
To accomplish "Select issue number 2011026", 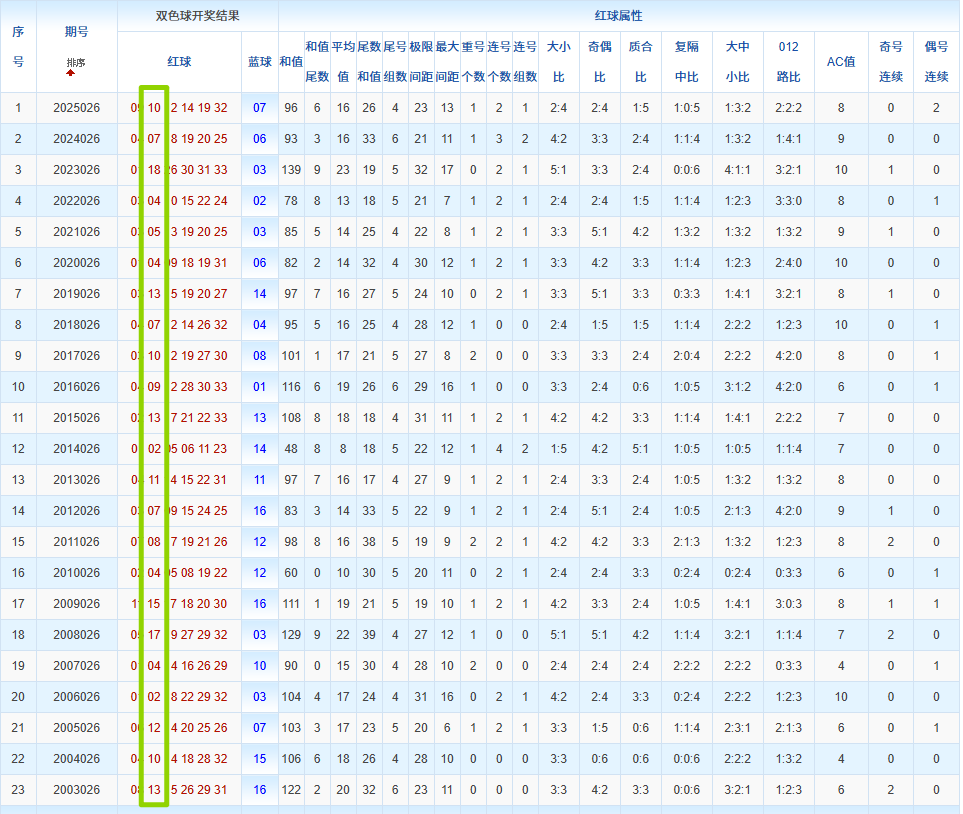I will [76, 542].
